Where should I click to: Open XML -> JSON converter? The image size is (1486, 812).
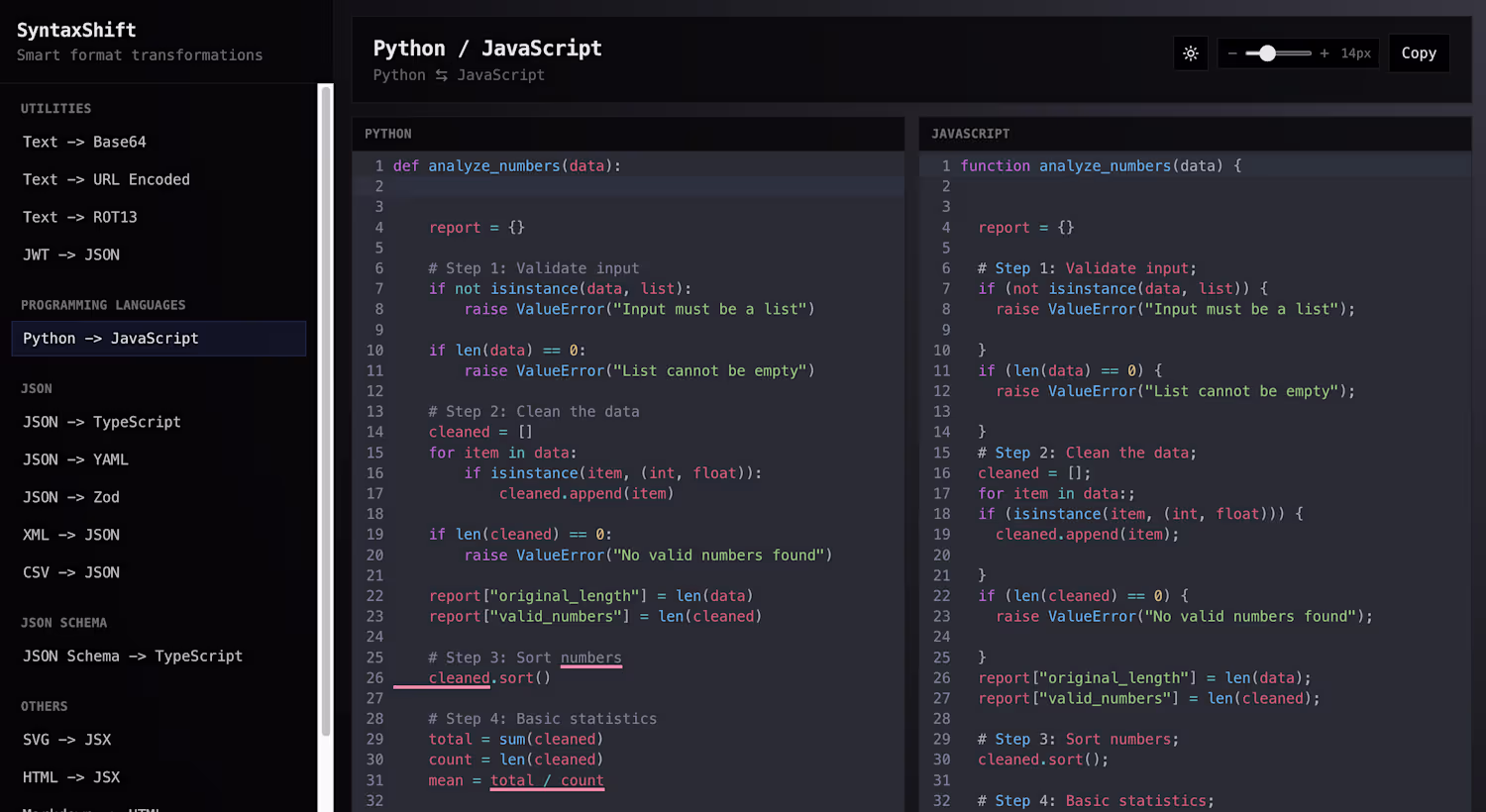point(71,535)
